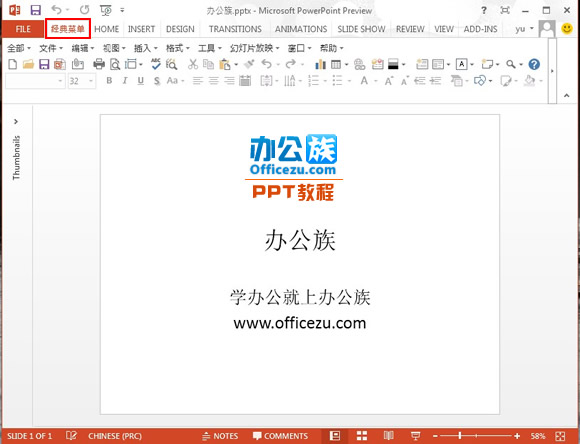Image resolution: width=580 pixels, height=444 pixels.
Task: Click the Insert Table icon
Action: pos(336,64)
